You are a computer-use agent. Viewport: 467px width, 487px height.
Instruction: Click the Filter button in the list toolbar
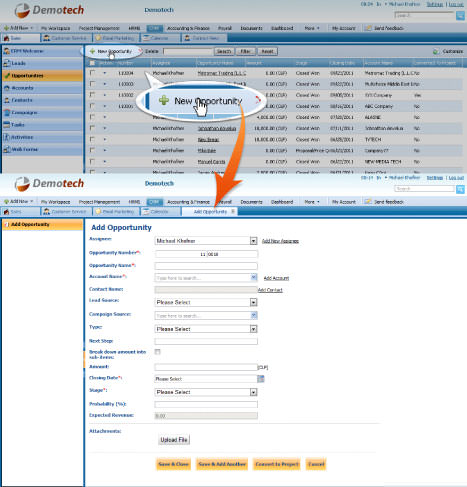click(x=246, y=51)
